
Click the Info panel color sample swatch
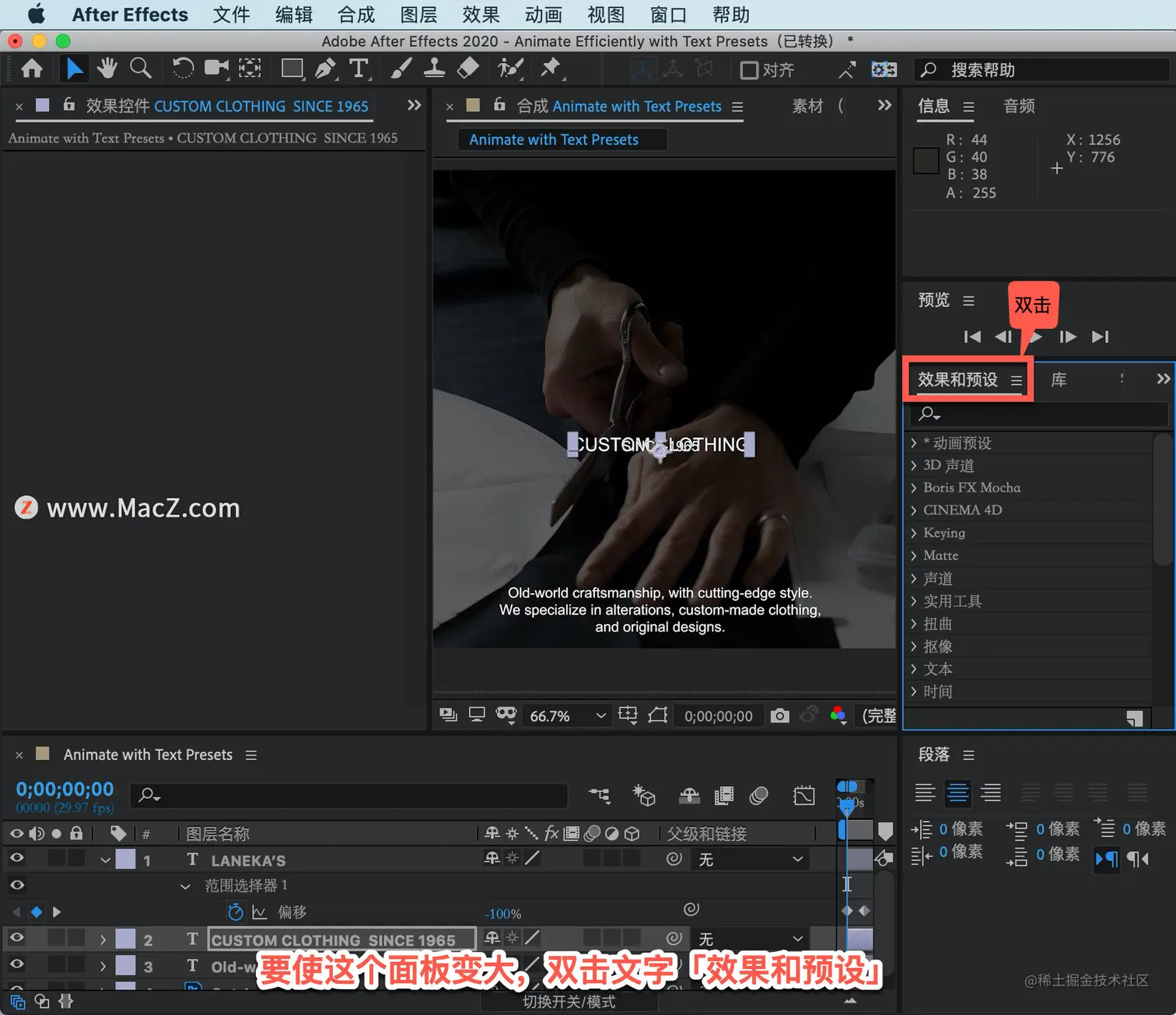point(926,161)
